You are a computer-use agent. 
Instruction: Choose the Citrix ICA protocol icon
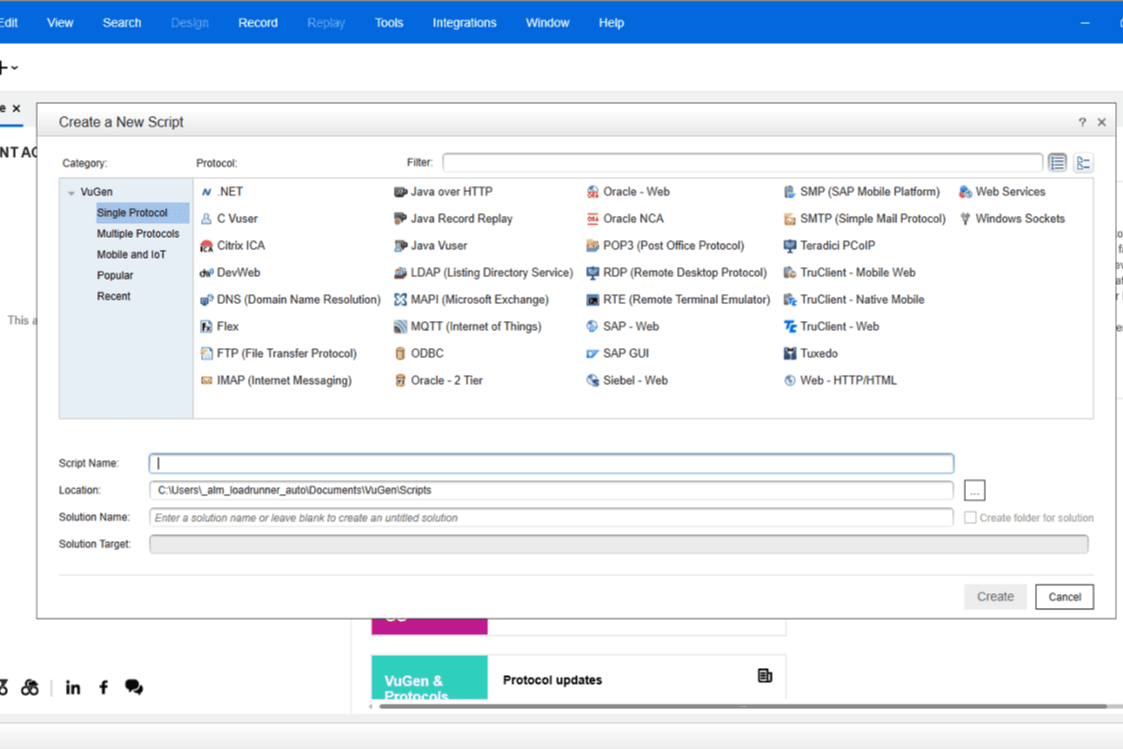(x=206, y=246)
